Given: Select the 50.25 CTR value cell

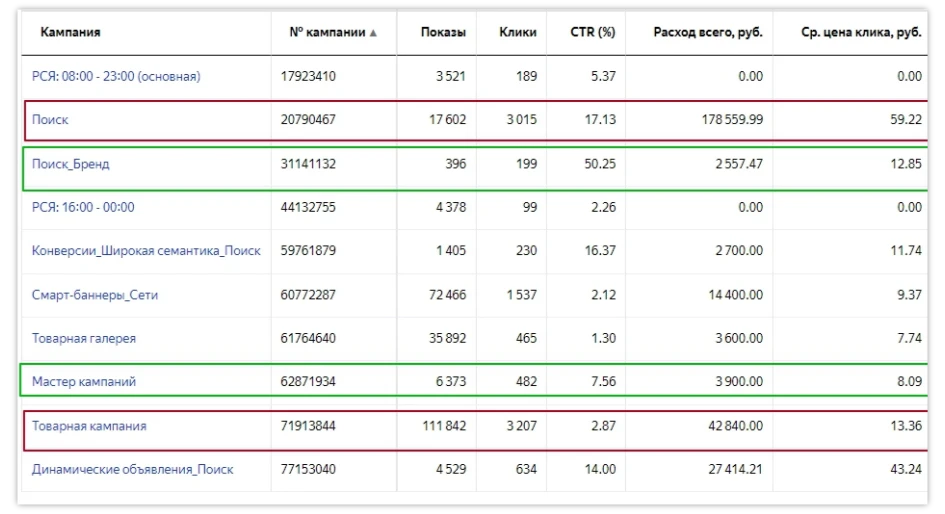Looking at the screenshot, I should point(599,164).
